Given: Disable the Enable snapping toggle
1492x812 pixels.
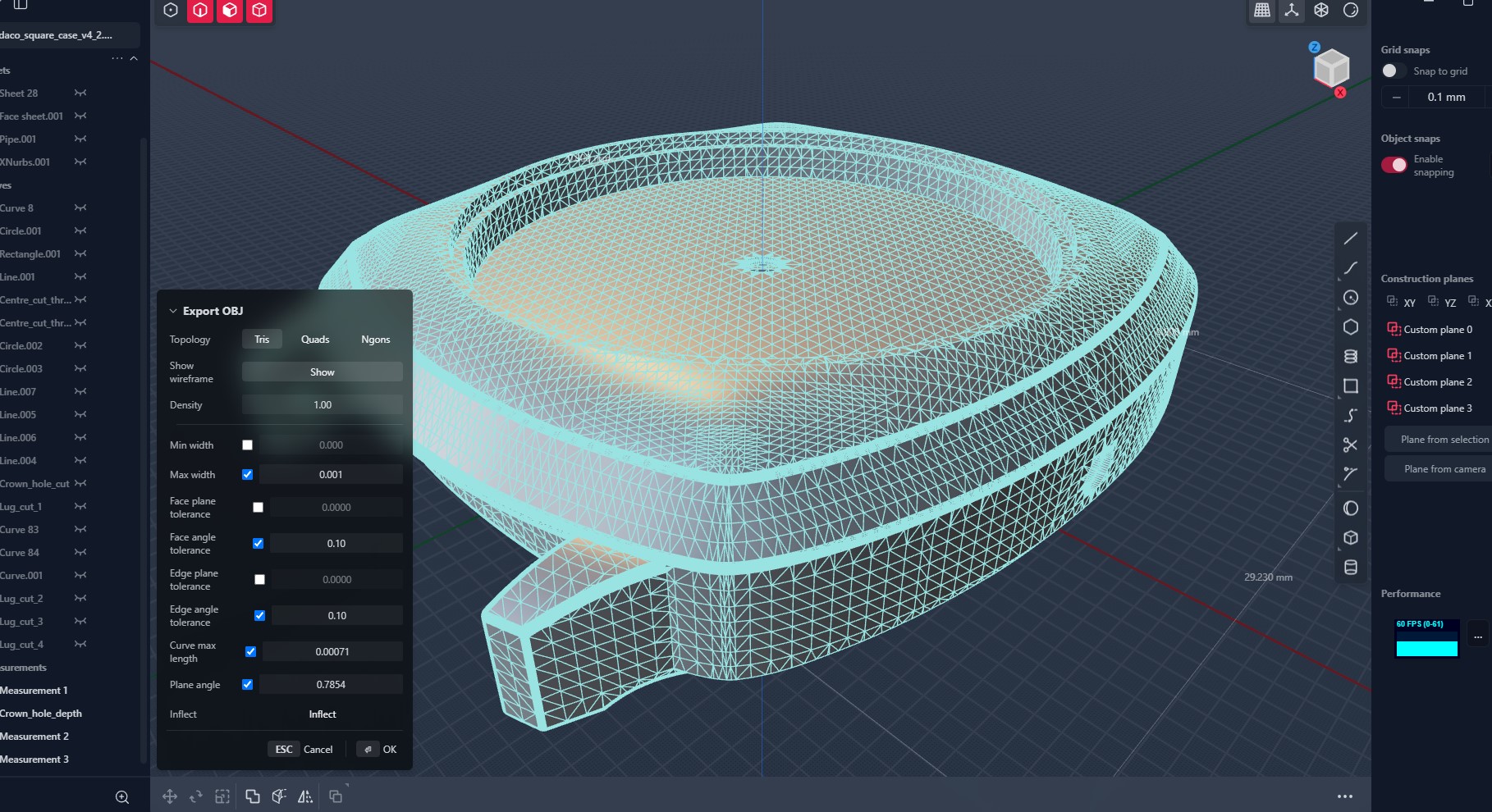Looking at the screenshot, I should (x=1394, y=165).
